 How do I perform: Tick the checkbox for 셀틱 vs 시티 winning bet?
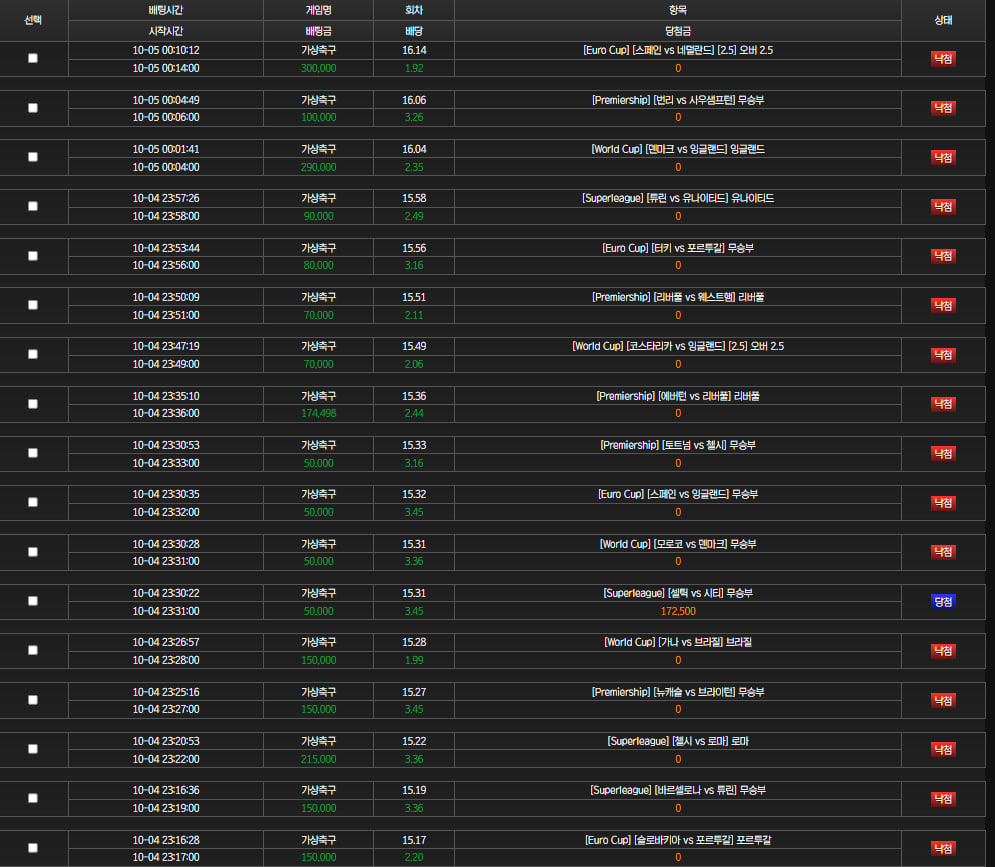tap(33, 601)
